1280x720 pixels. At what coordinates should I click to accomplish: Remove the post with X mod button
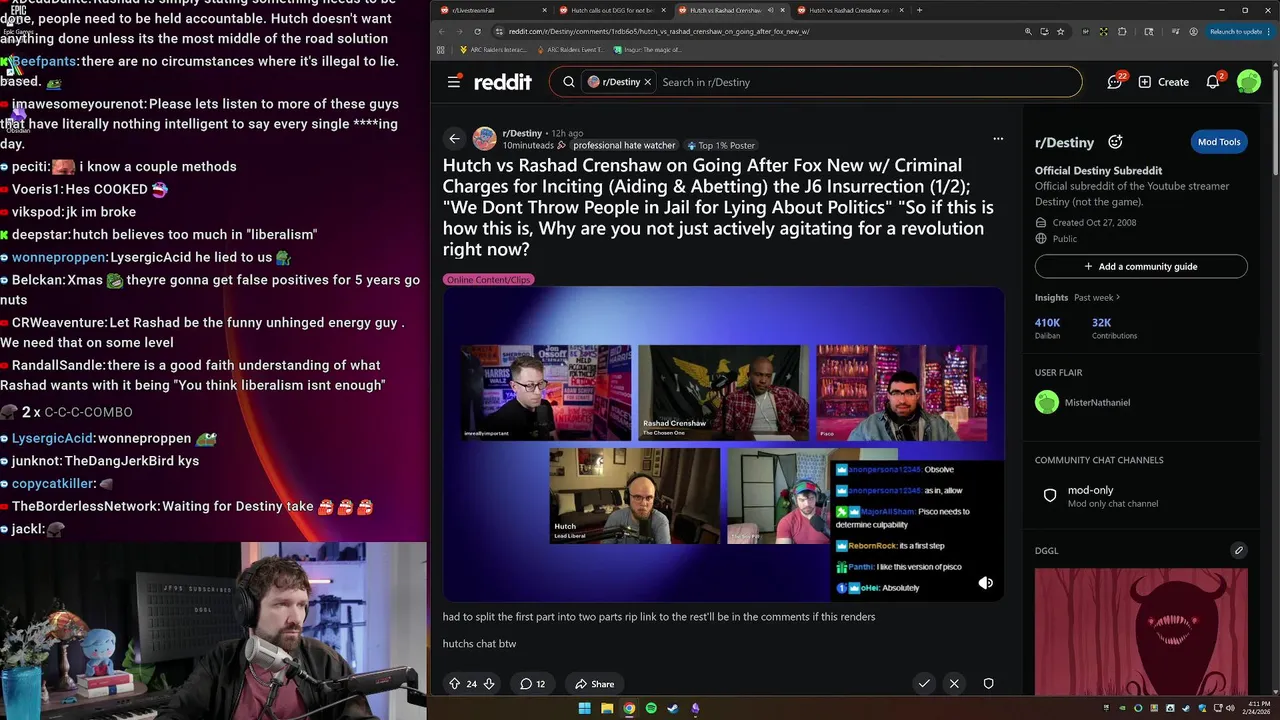point(954,684)
